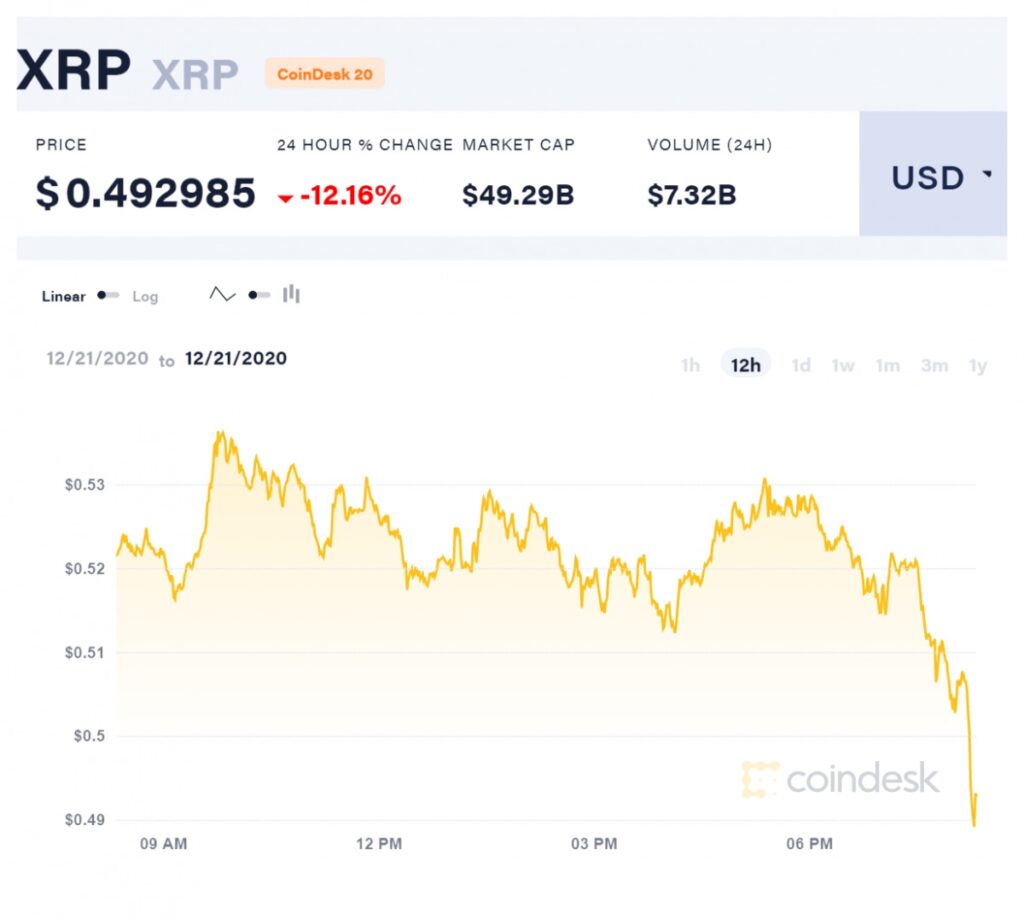Toggle the Linear/Log scale switch

(108, 295)
